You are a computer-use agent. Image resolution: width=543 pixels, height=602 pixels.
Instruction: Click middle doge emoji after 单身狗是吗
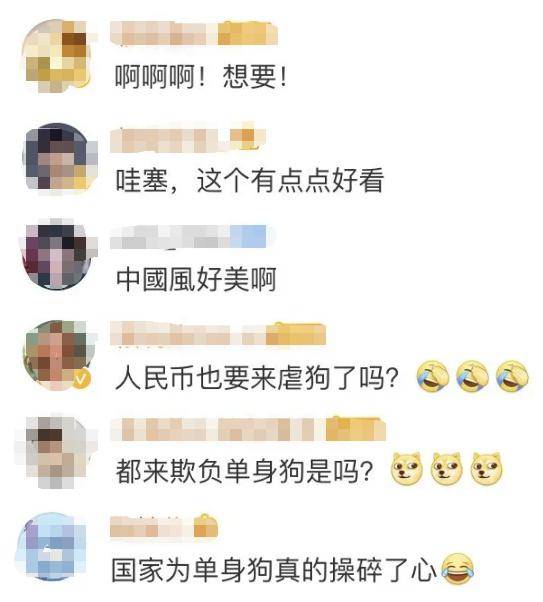click(446, 468)
